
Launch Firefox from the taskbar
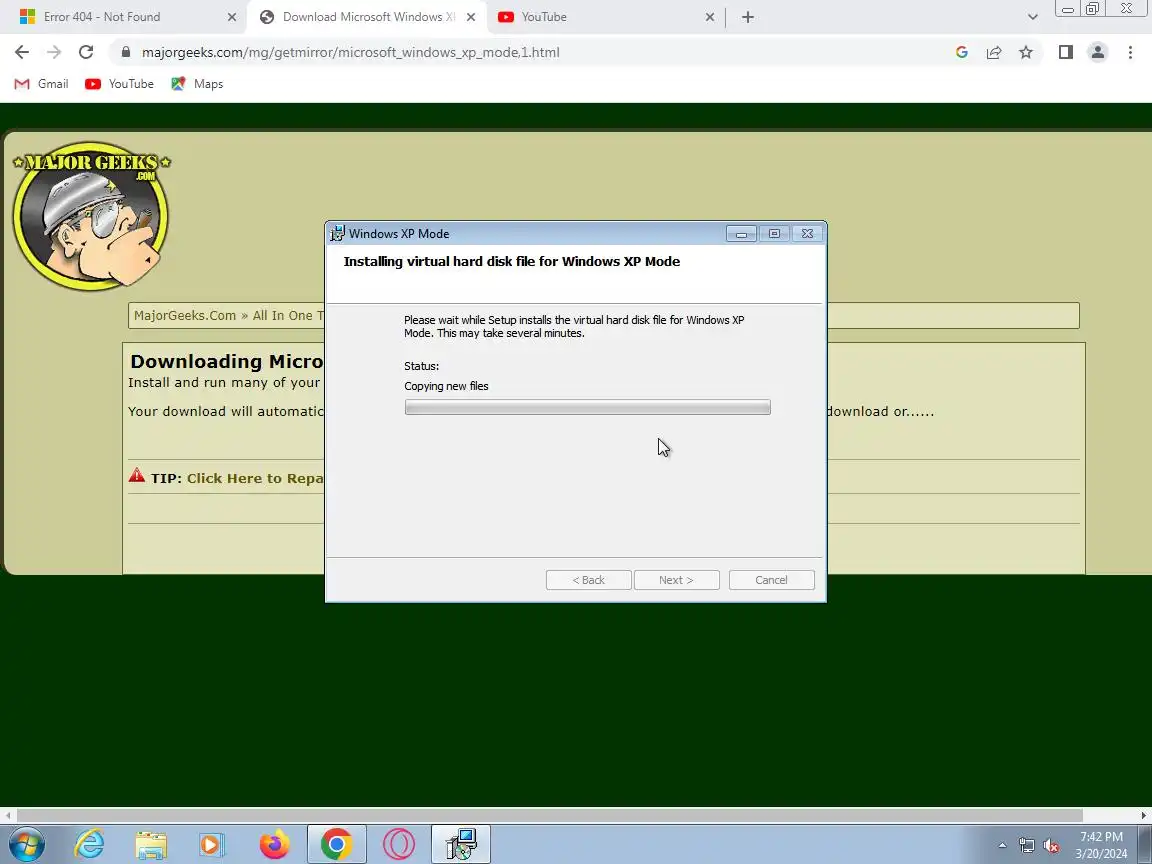click(274, 844)
